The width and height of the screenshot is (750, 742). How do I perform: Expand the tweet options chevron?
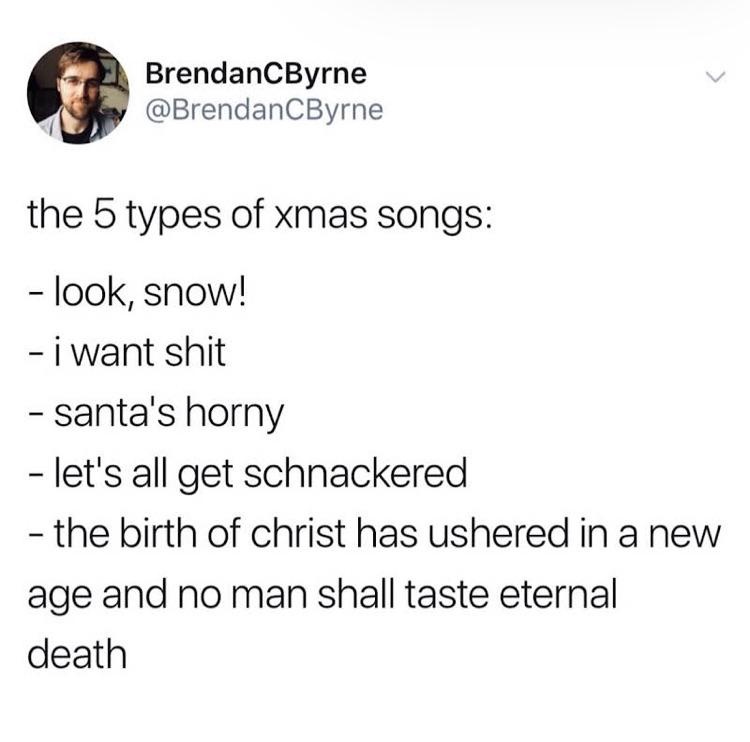coord(716,77)
